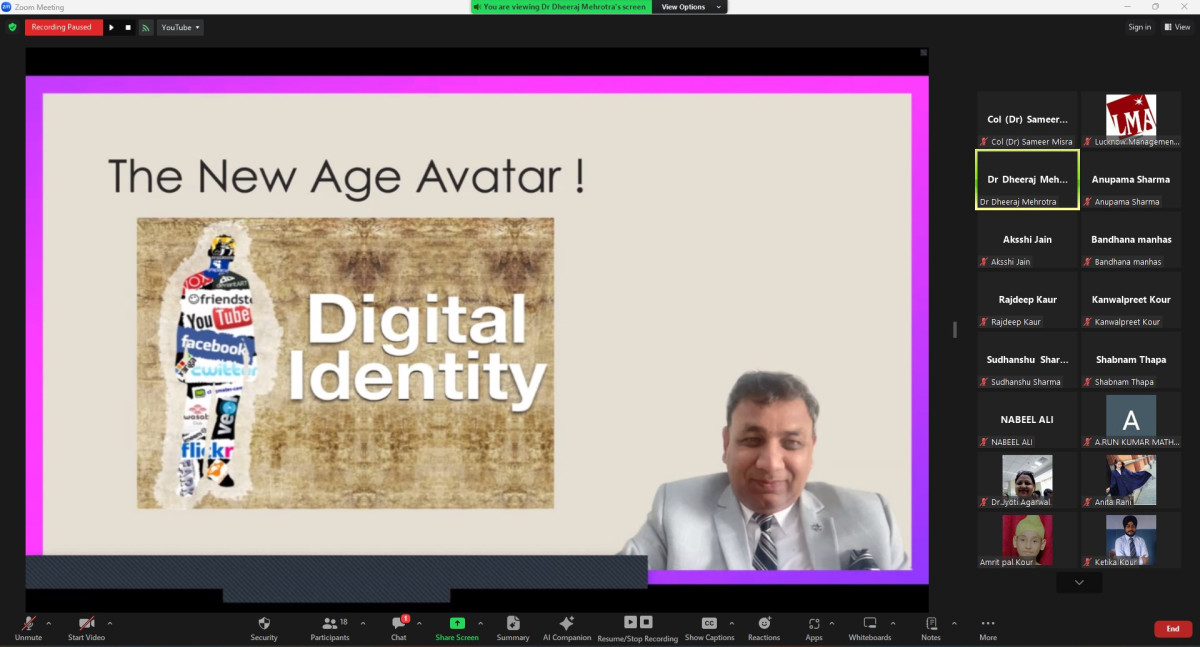This screenshot has width=1200, height=647.
Task: Stop recording with the top stop icon
Action: pos(128,28)
